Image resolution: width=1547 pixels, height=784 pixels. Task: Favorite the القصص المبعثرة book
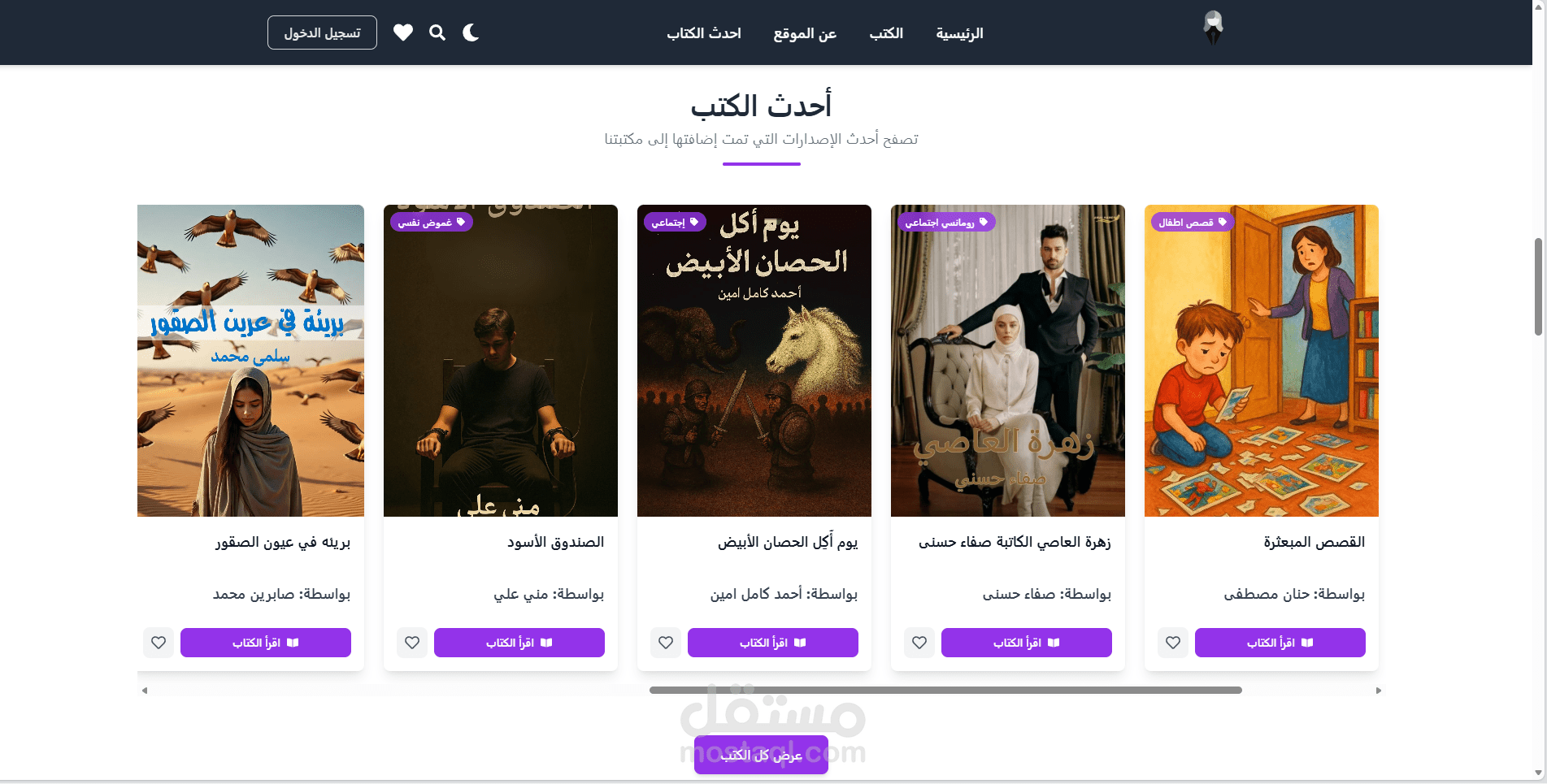1173,643
